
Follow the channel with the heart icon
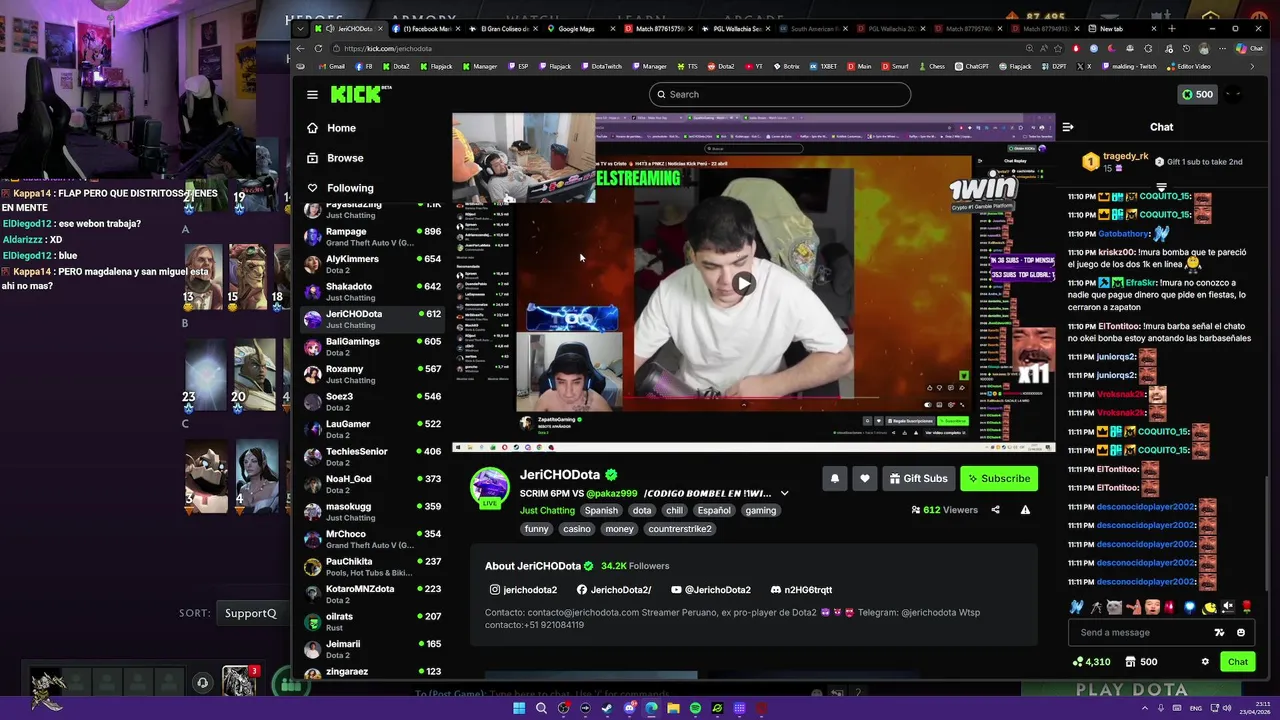point(865,479)
